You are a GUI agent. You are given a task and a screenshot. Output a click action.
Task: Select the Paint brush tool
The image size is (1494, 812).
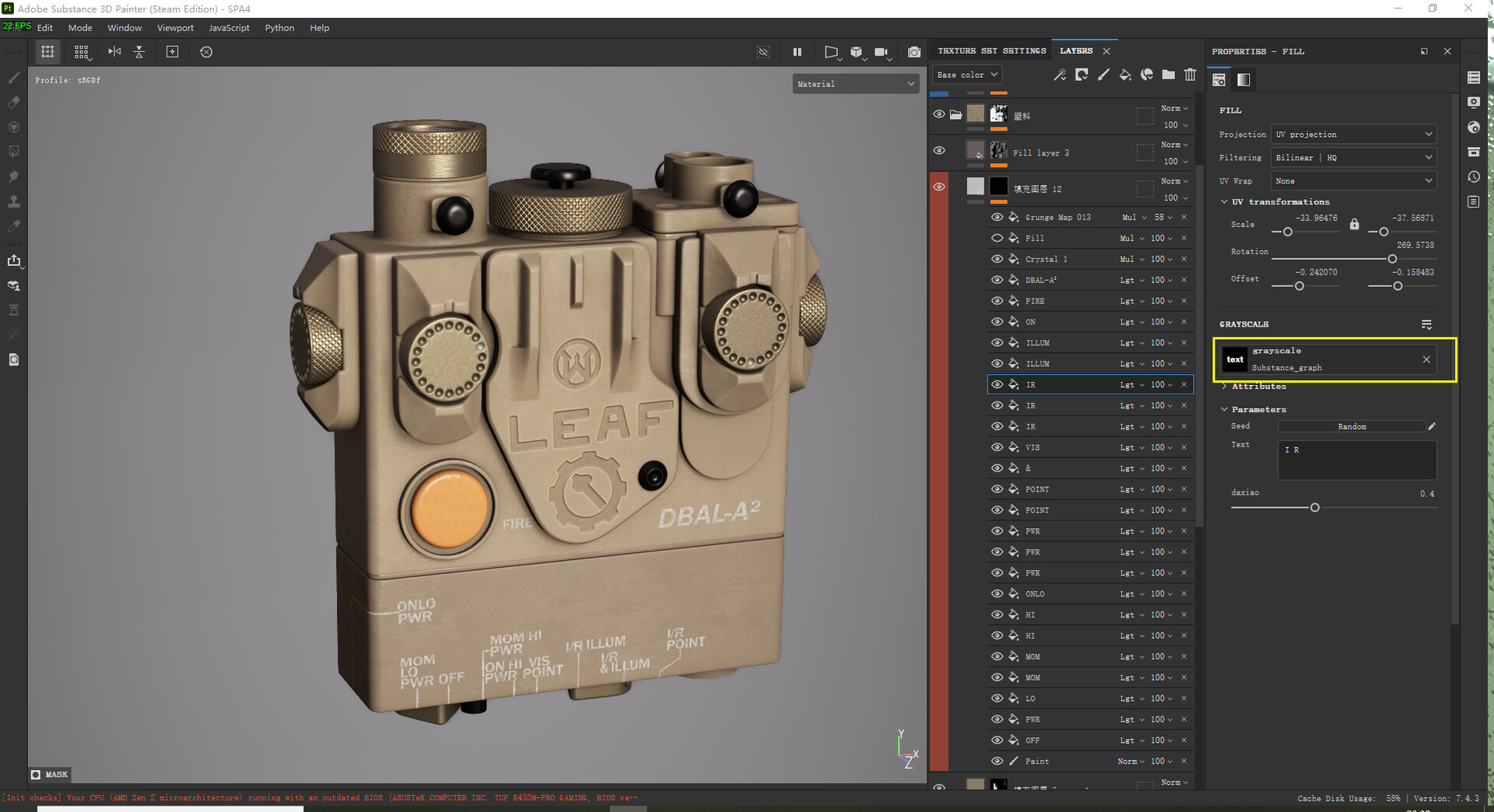coord(13,78)
